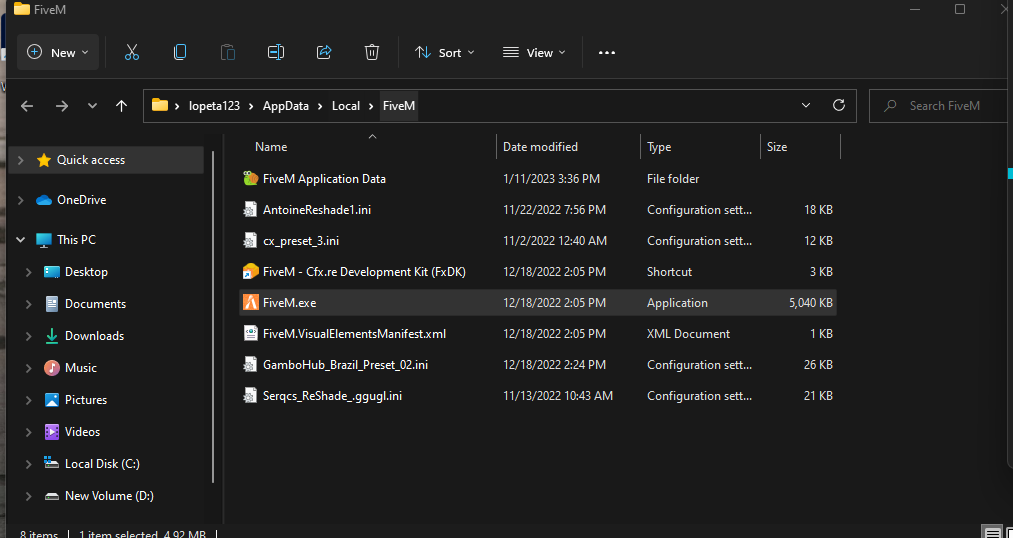Open the View dropdown menu

coord(534,52)
